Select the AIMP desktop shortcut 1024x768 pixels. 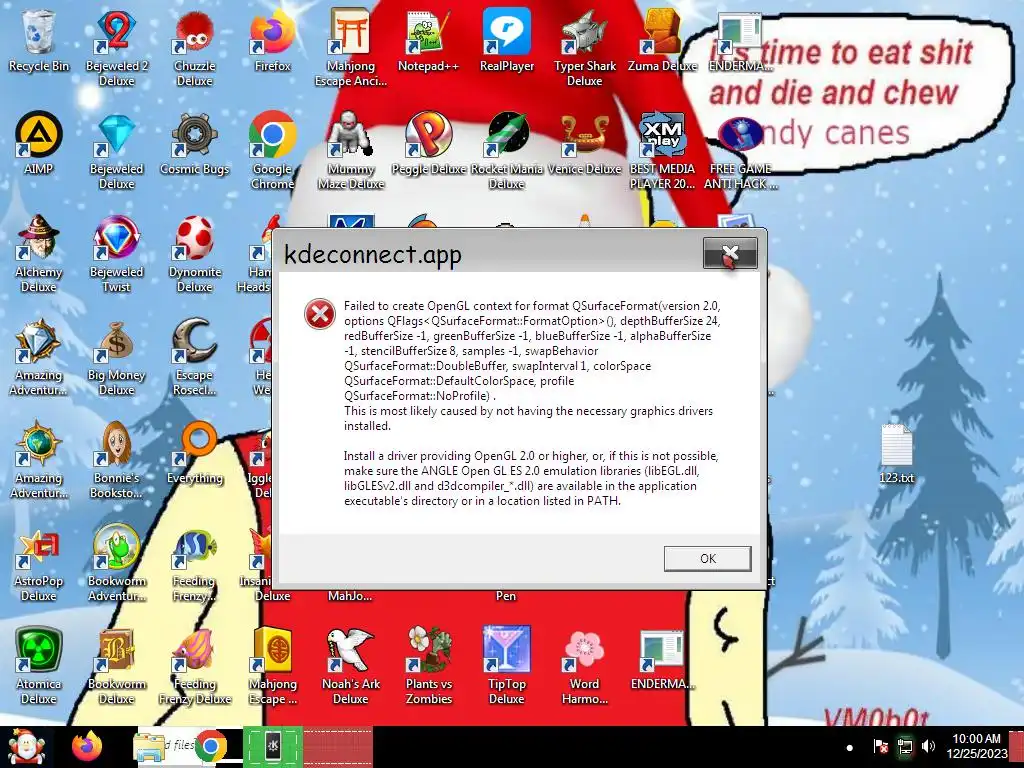39,143
